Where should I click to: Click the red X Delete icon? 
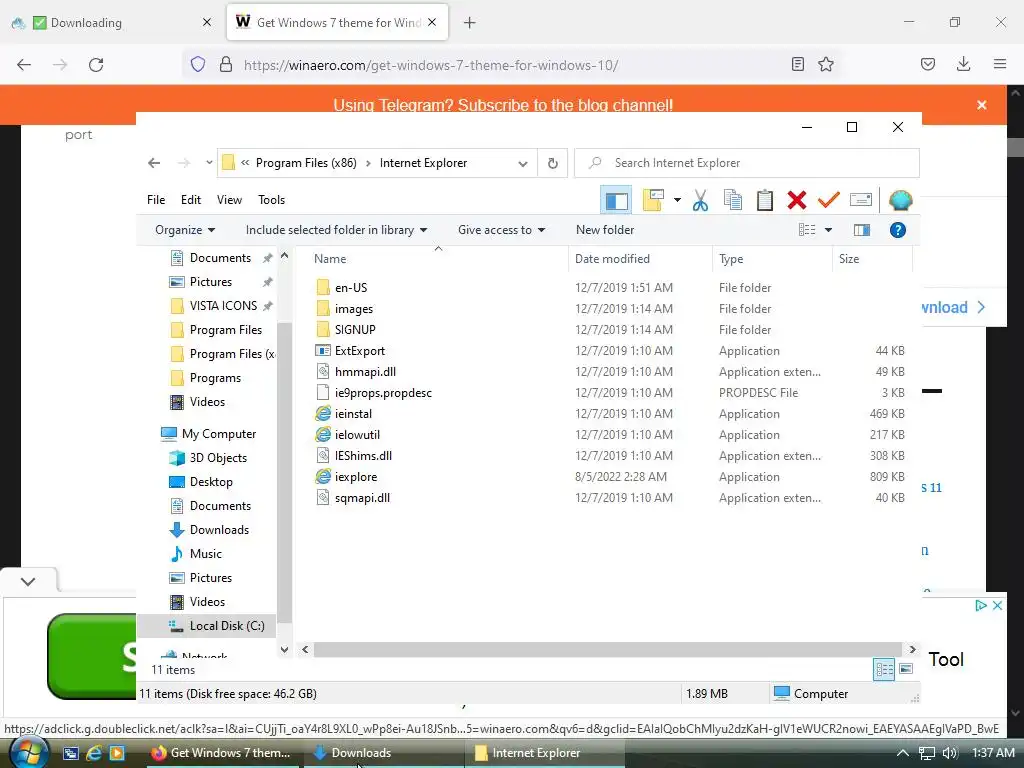coord(797,200)
